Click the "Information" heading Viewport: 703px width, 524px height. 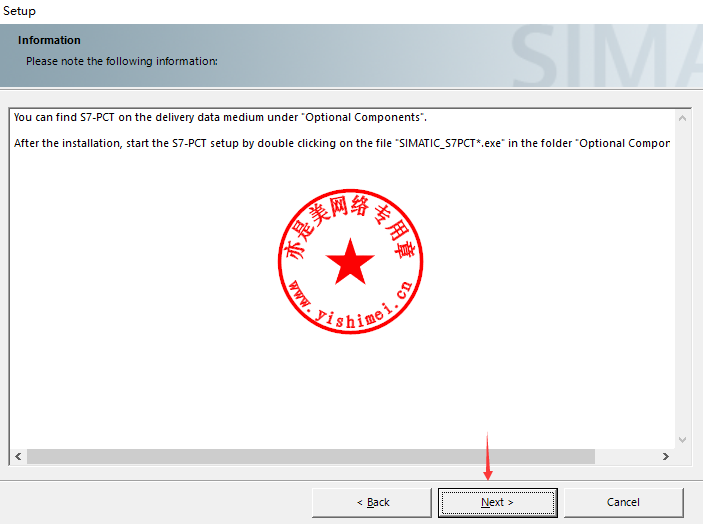(x=49, y=40)
